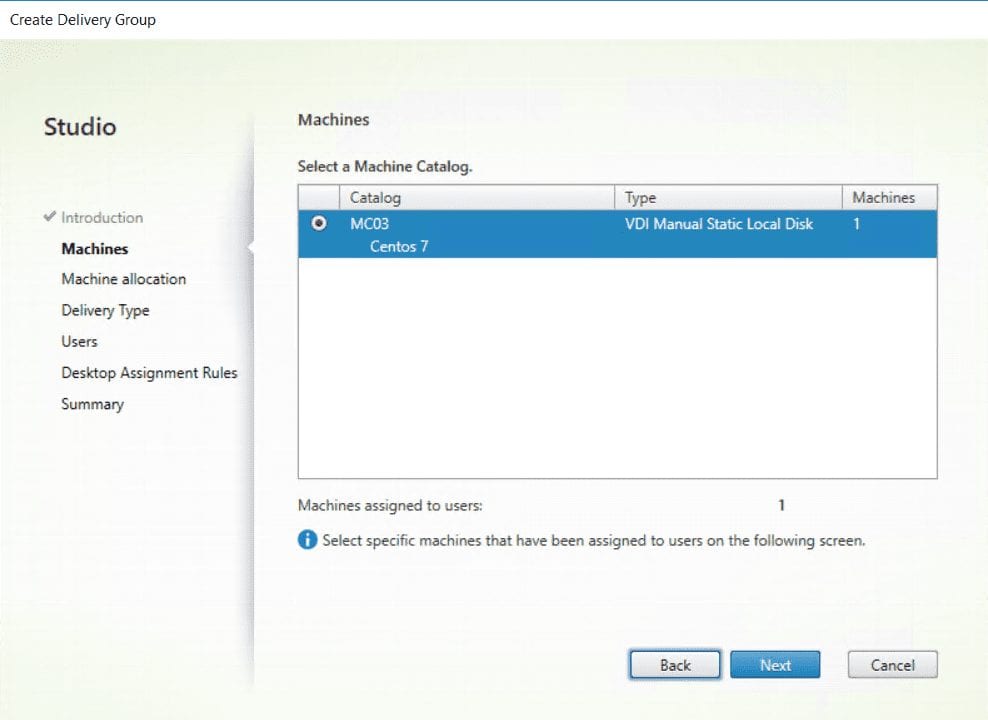
Task: Click the Machines column header
Action: 886,197
